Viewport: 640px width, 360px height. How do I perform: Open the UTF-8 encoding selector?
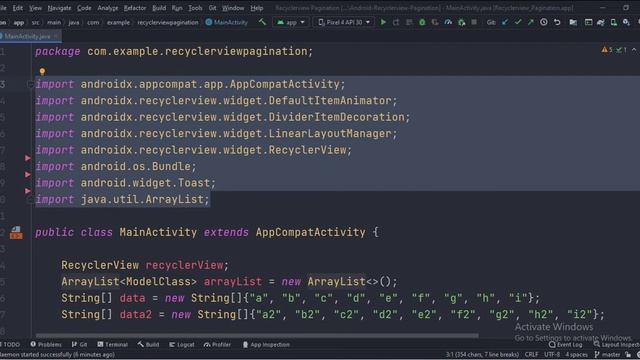click(552, 355)
